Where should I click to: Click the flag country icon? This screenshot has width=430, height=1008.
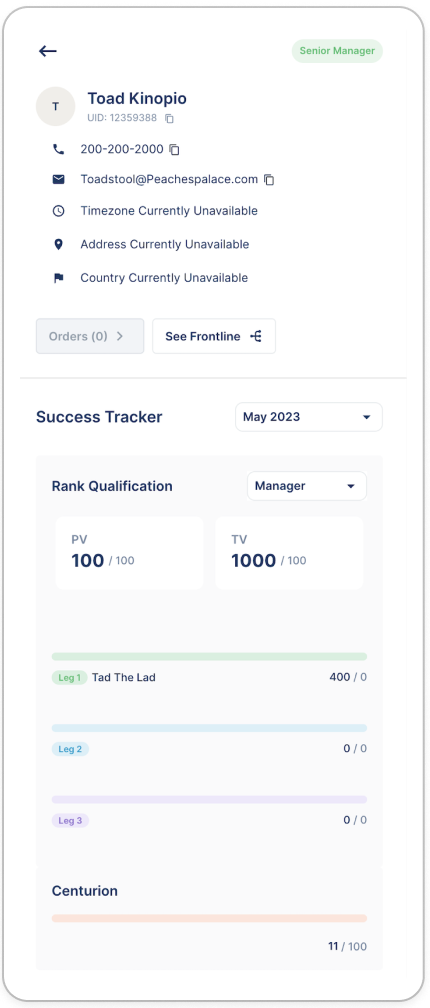click(58, 278)
